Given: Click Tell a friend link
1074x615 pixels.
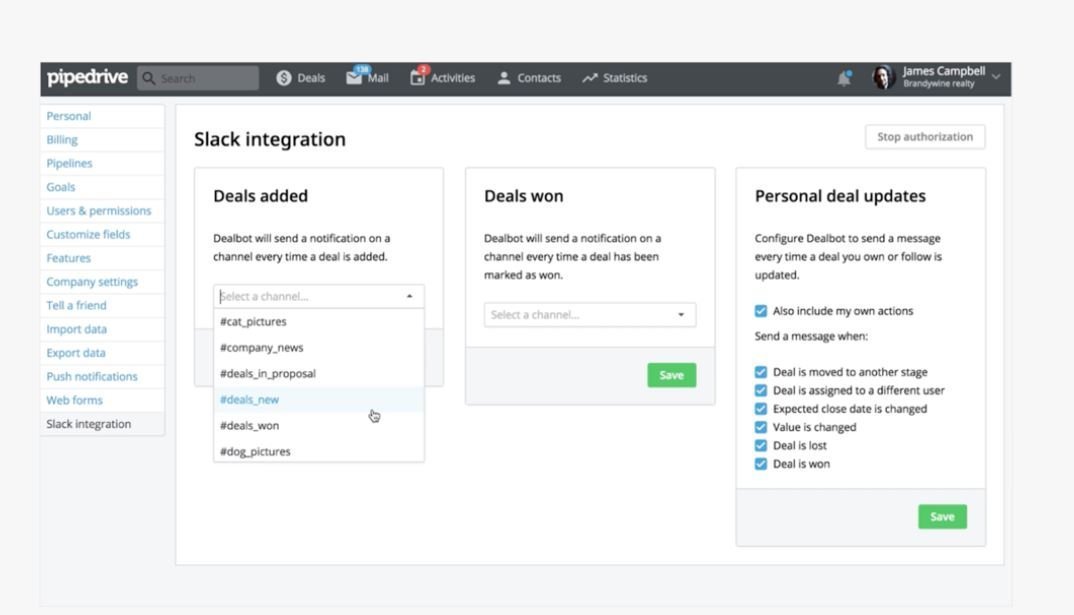Looking at the screenshot, I should click(x=76, y=305).
